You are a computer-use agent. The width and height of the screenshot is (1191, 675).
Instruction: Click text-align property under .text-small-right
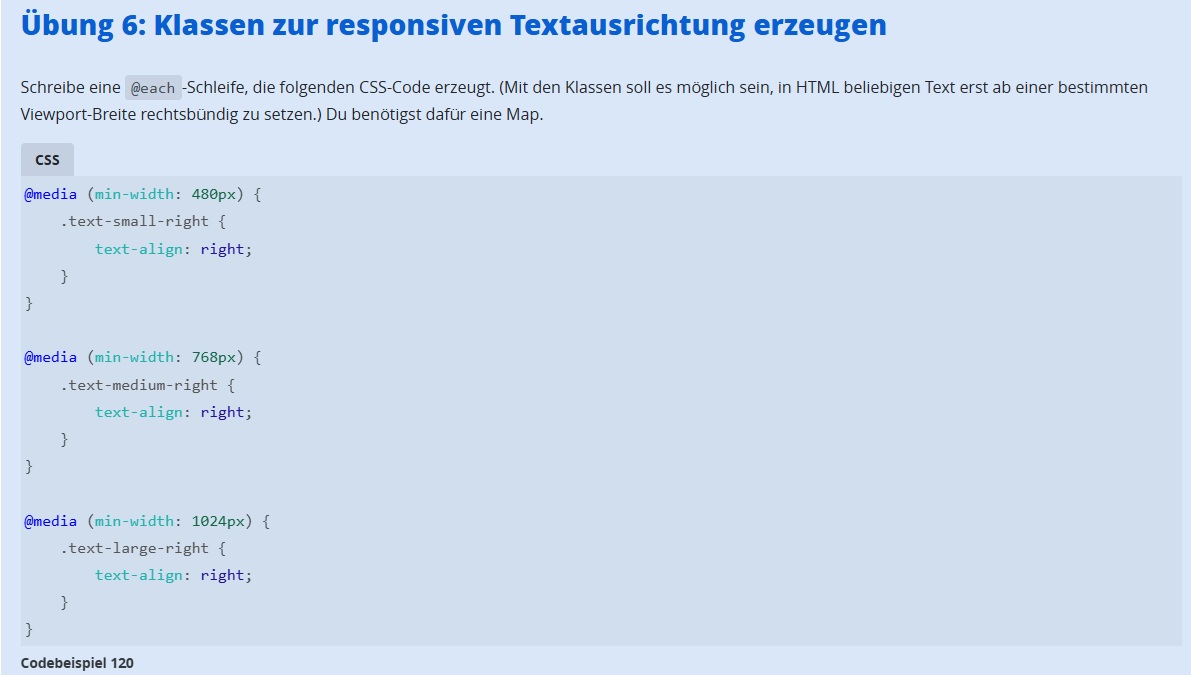(139, 249)
